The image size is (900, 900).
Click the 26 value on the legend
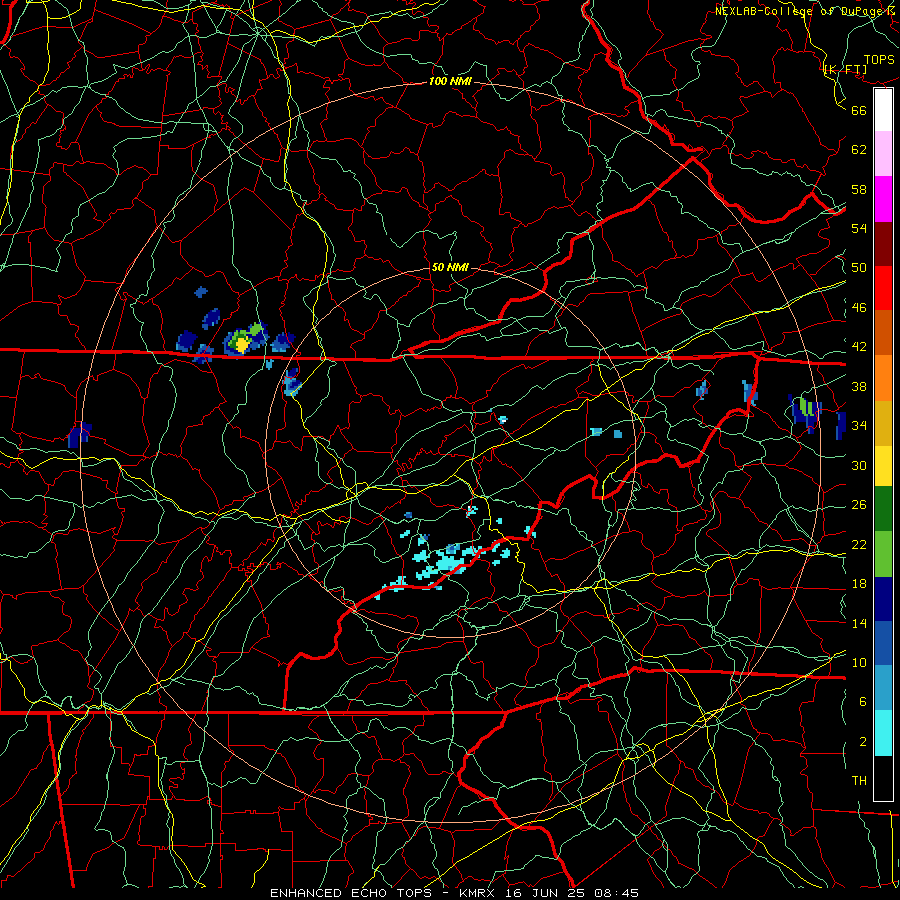[x=859, y=505]
